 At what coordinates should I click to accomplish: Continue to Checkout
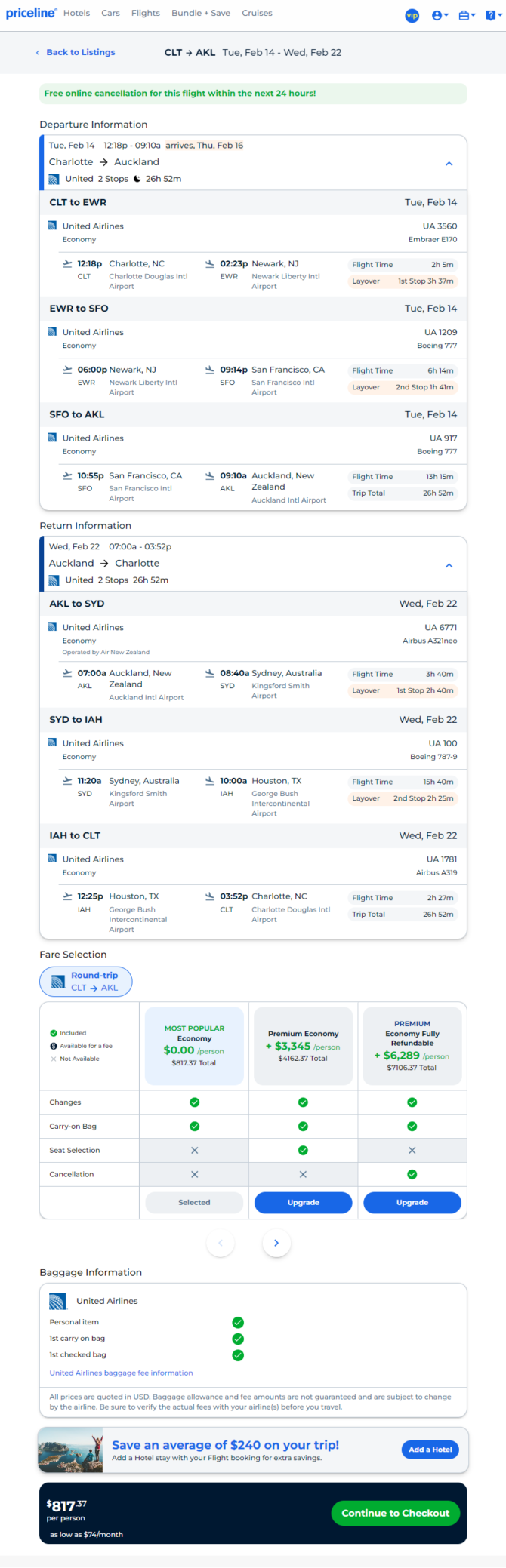tap(395, 1513)
